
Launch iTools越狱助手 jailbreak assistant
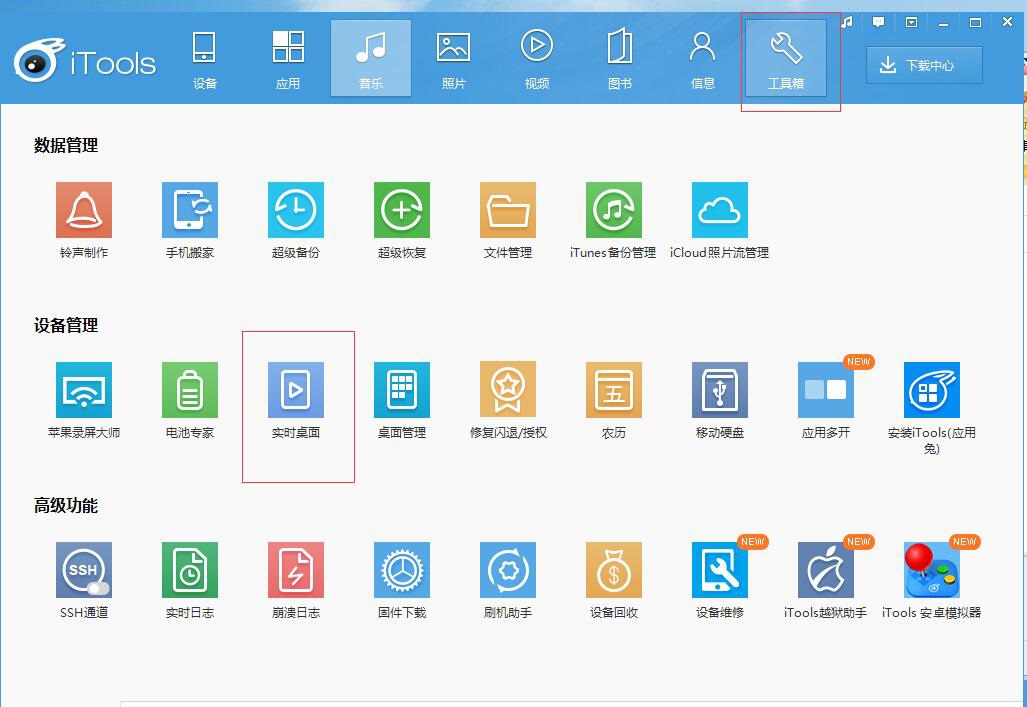tap(826, 569)
